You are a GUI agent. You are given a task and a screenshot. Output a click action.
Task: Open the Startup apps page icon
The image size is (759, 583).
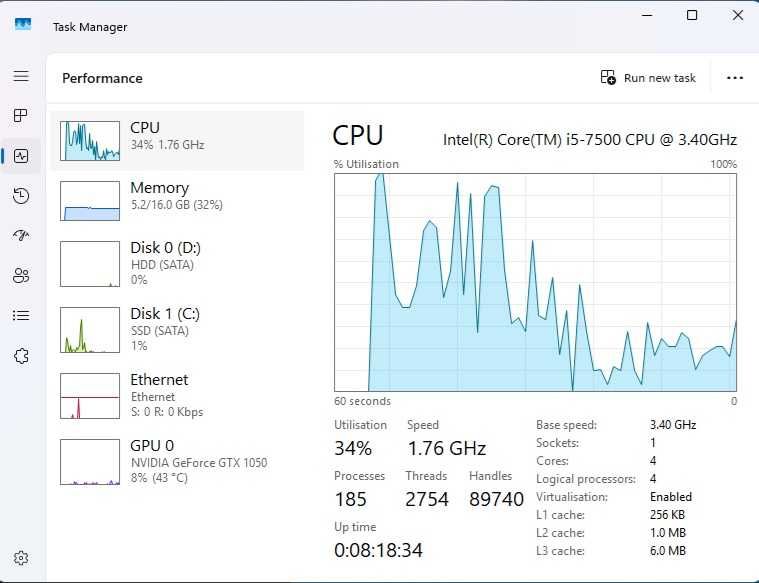[21, 236]
